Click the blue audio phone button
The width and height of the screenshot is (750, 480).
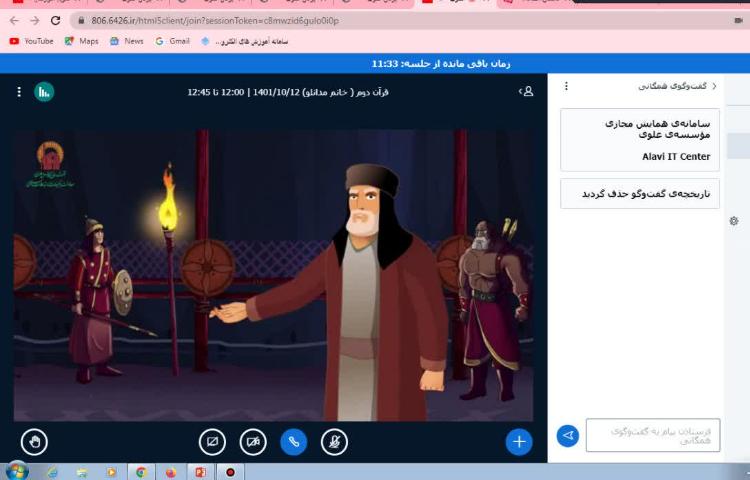pyautogui.click(x=294, y=442)
